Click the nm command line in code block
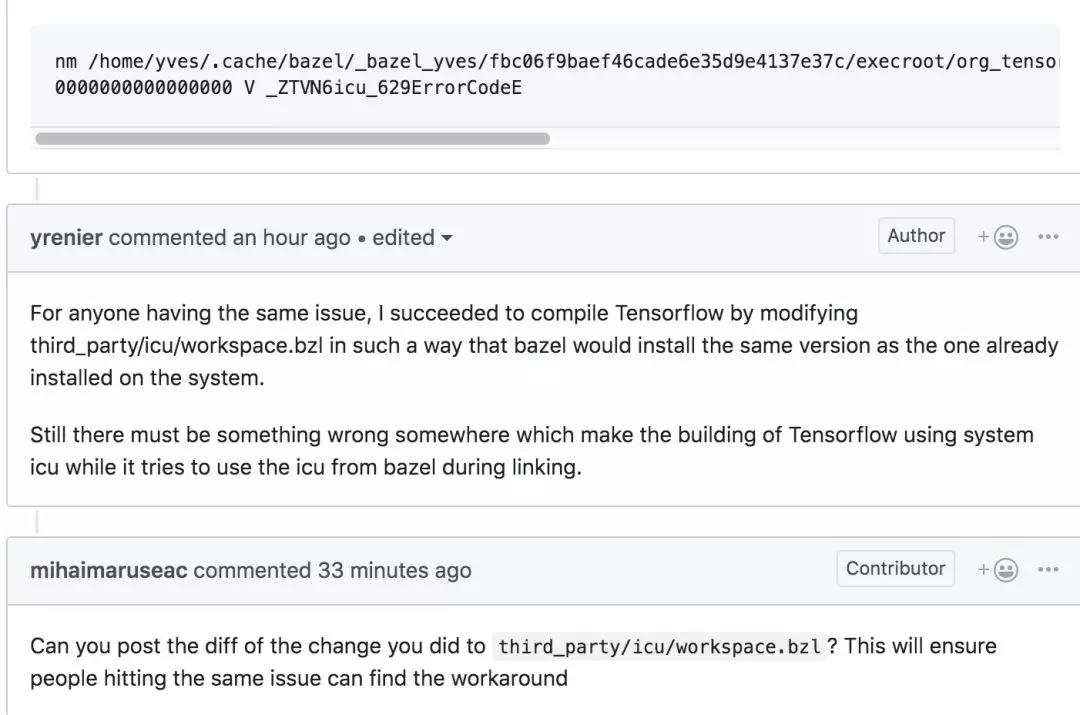1080x715 pixels. pos(557,61)
